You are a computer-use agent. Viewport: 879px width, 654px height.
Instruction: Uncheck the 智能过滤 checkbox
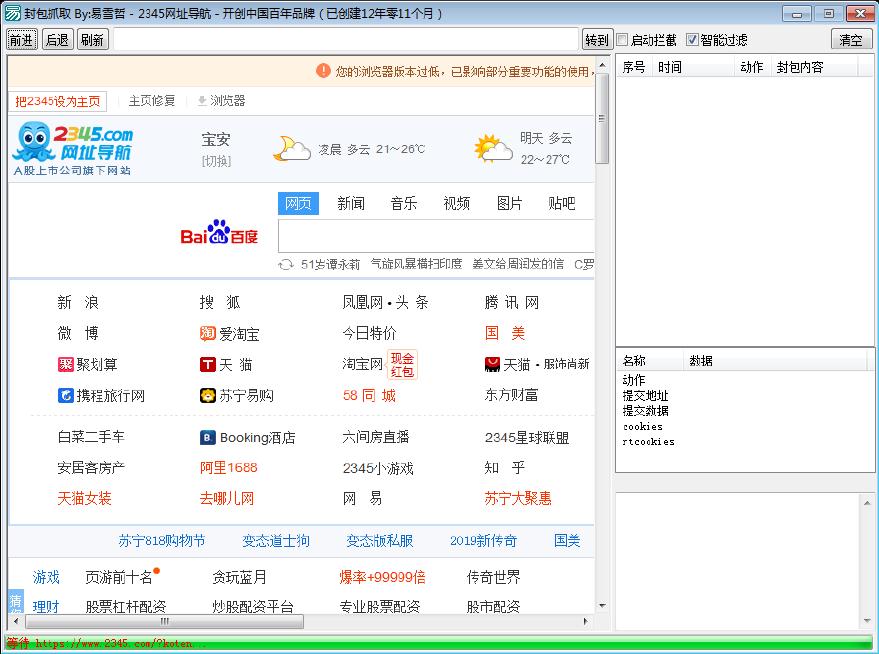tap(692, 40)
